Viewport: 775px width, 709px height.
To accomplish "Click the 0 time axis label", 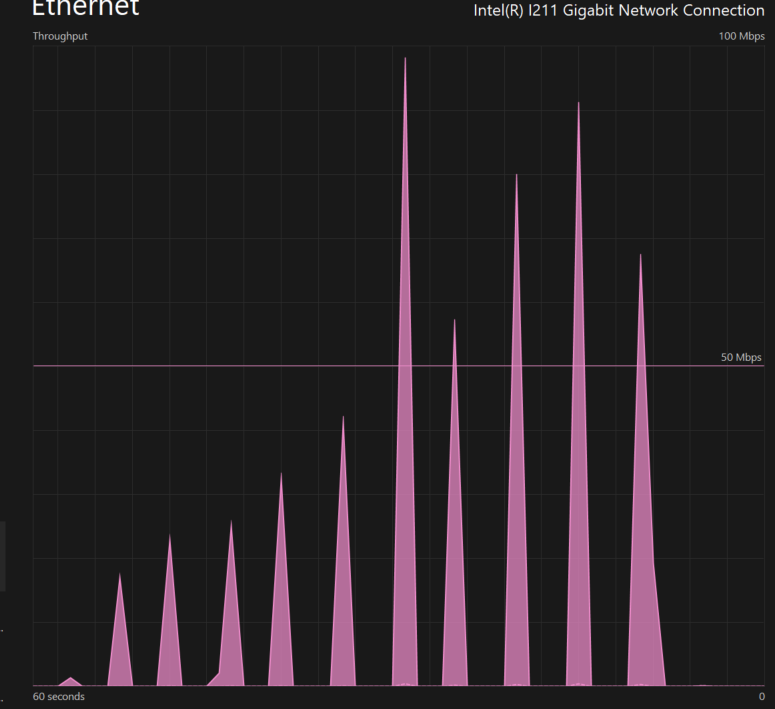I will coord(762,697).
